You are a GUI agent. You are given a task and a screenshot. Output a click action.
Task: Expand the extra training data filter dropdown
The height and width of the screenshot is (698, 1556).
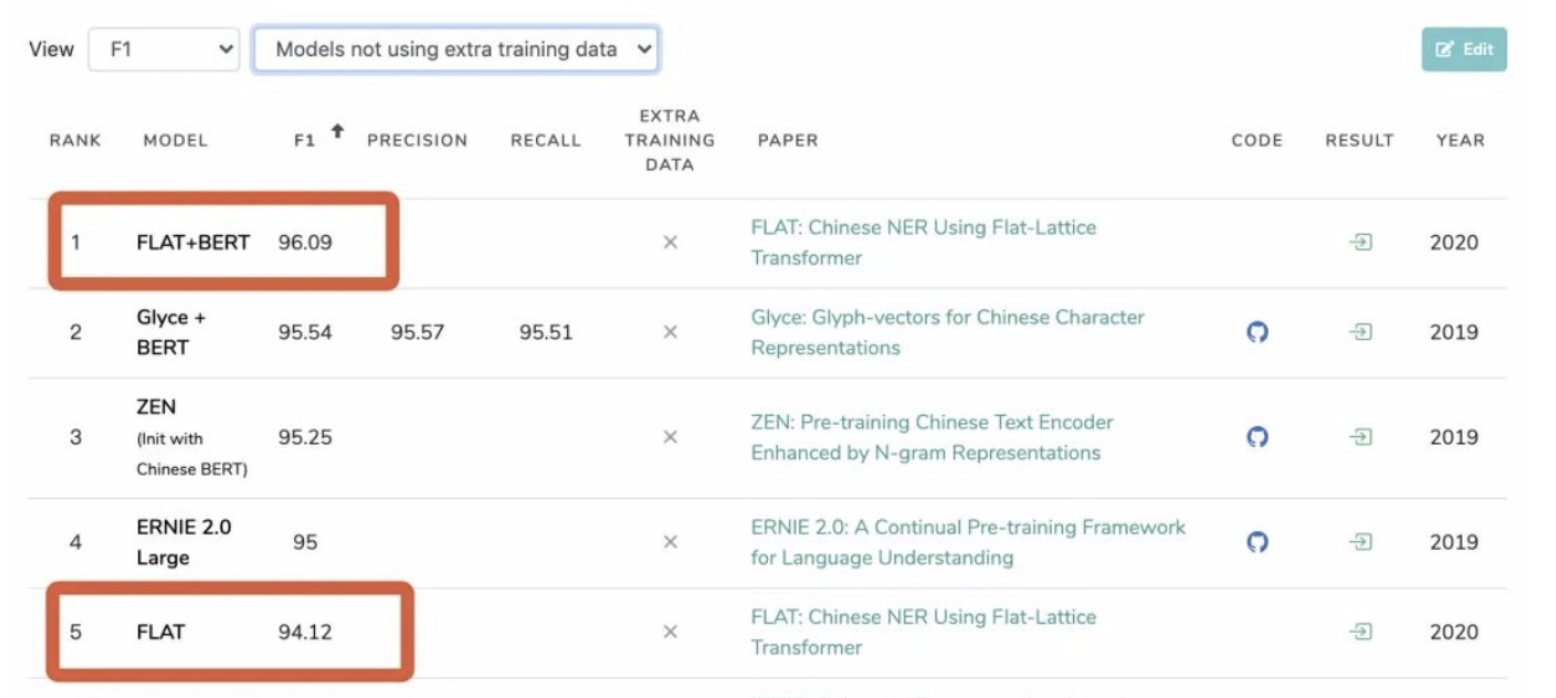456,49
